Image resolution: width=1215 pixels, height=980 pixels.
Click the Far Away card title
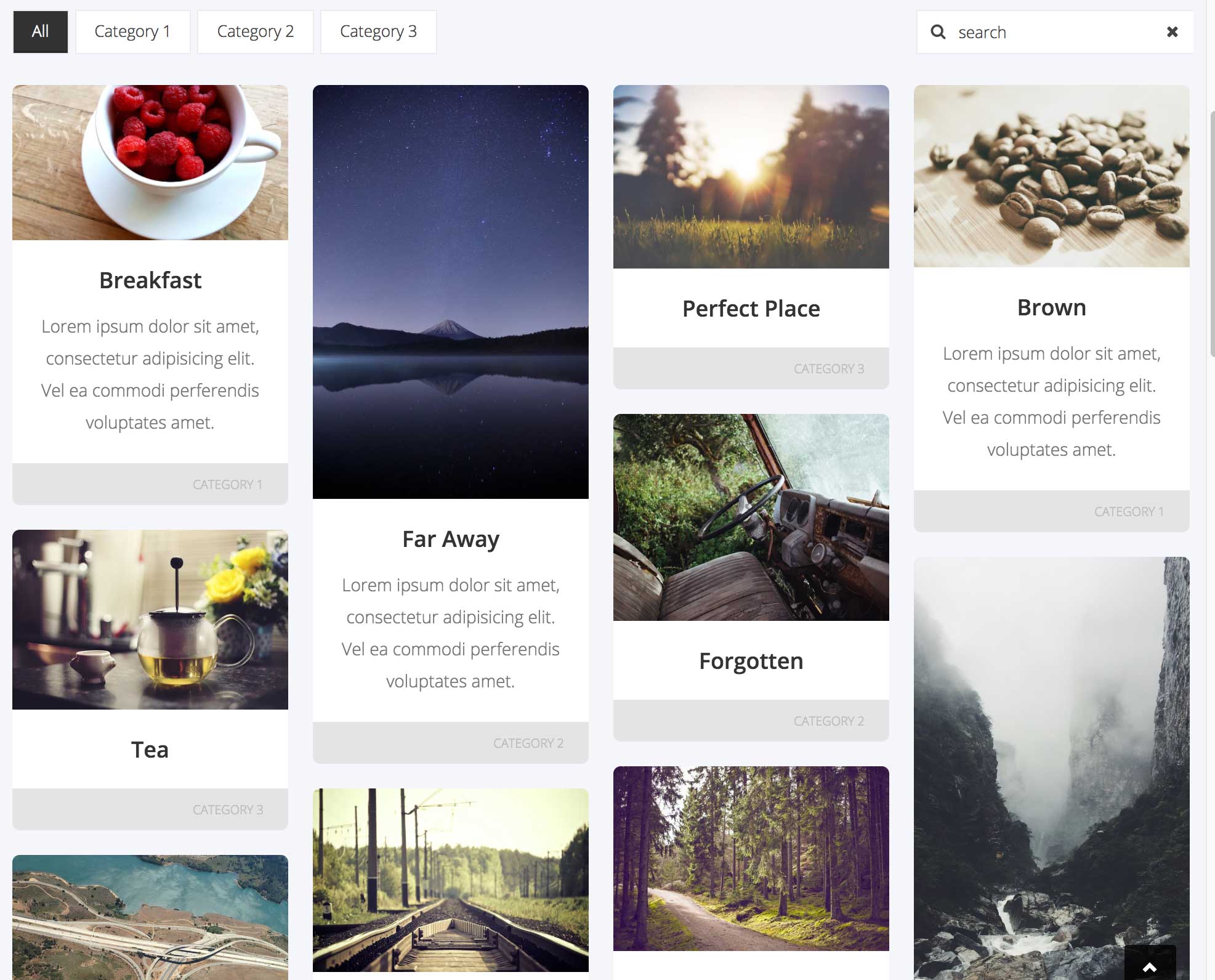tap(451, 539)
